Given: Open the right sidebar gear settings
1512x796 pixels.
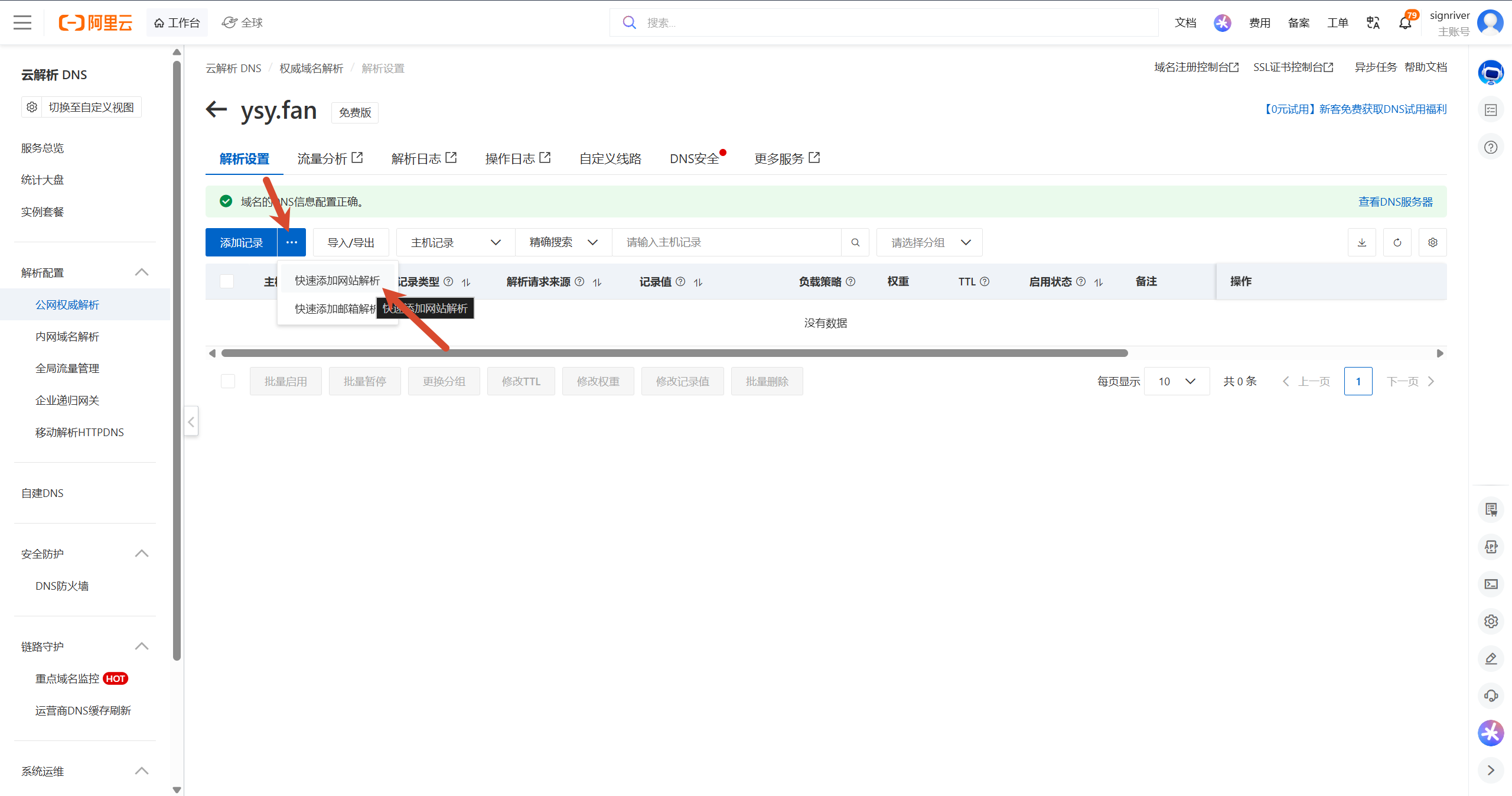Looking at the screenshot, I should tap(1491, 621).
